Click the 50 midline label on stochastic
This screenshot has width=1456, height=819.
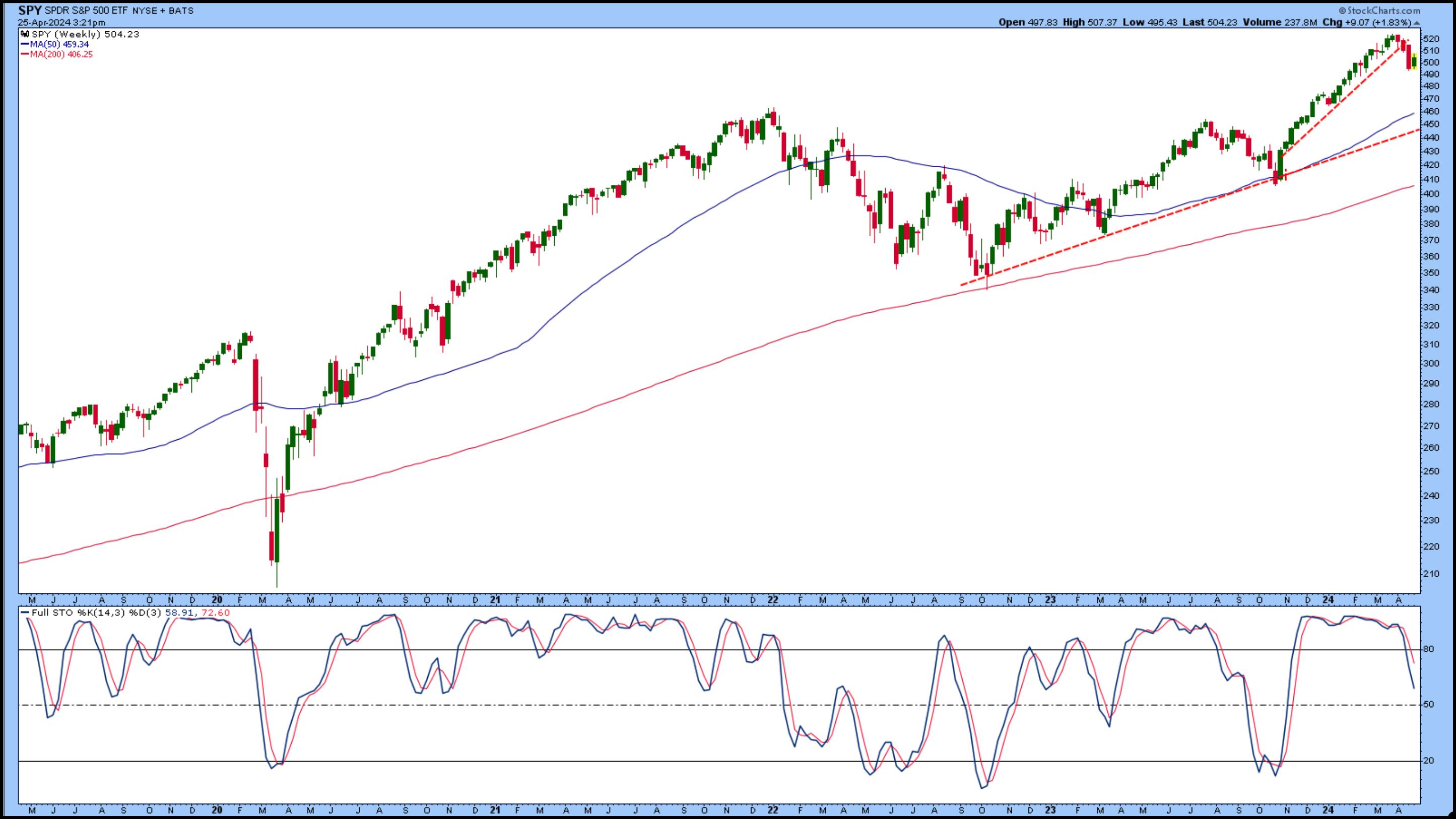tap(1428, 704)
